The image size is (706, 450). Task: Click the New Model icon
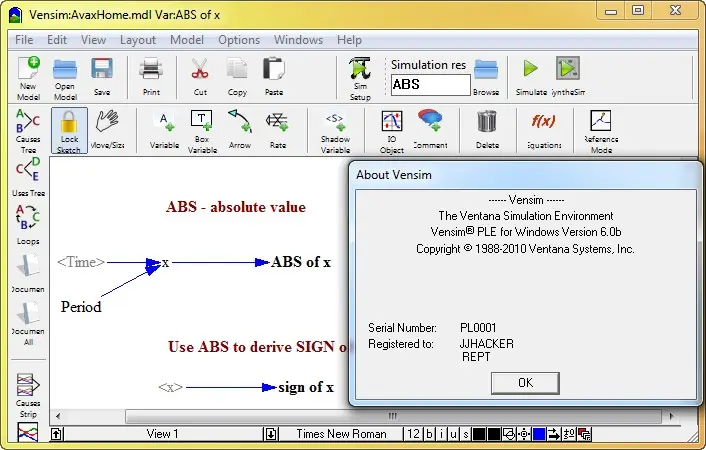tap(29, 78)
